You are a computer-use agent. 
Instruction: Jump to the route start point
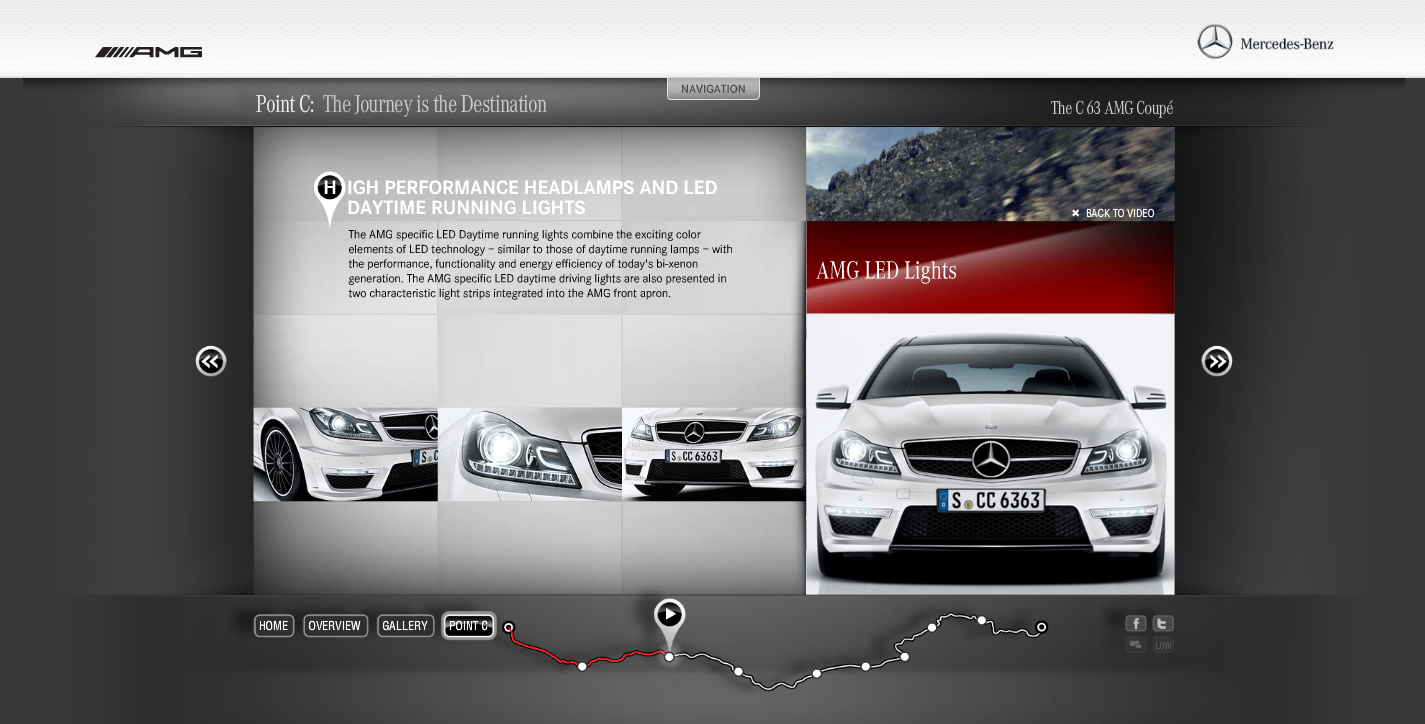(x=509, y=628)
